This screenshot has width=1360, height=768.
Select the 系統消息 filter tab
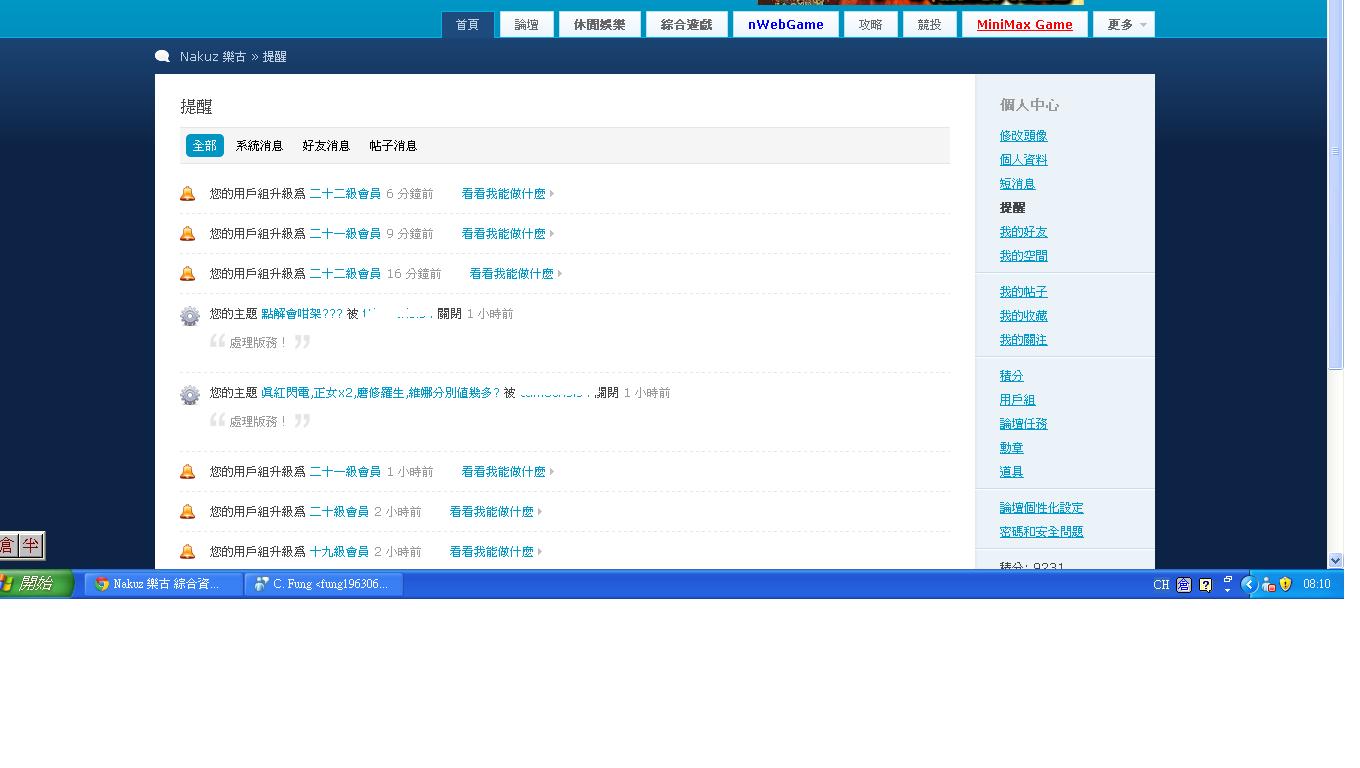coord(259,146)
